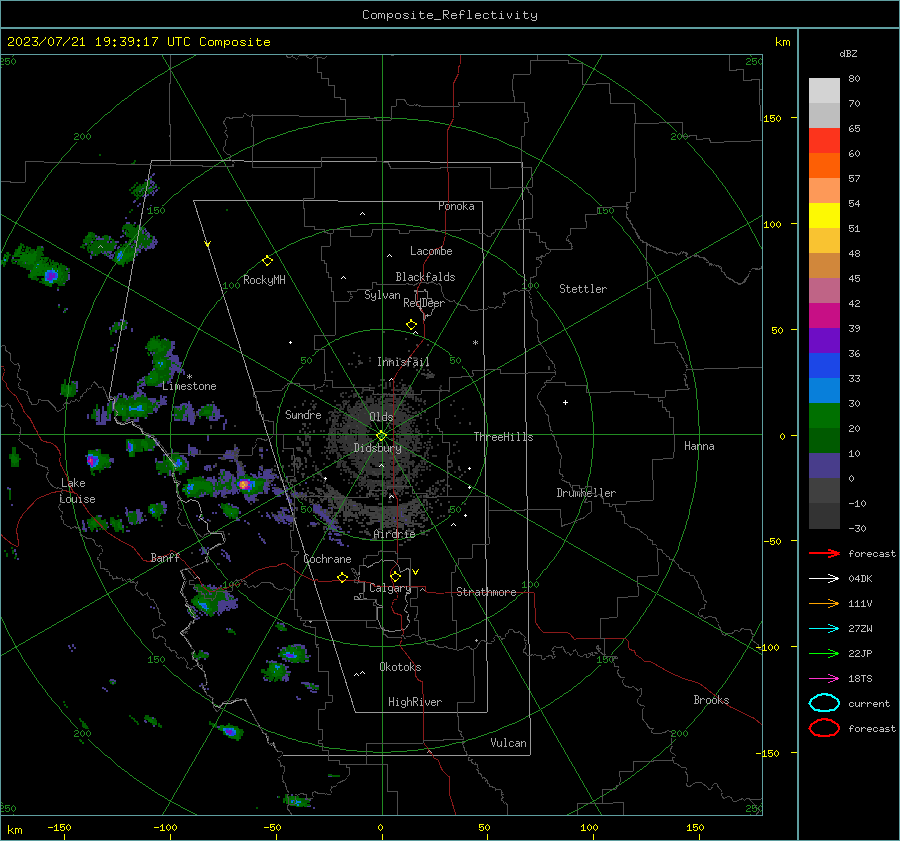Click the Cochrane map label

point(327,559)
